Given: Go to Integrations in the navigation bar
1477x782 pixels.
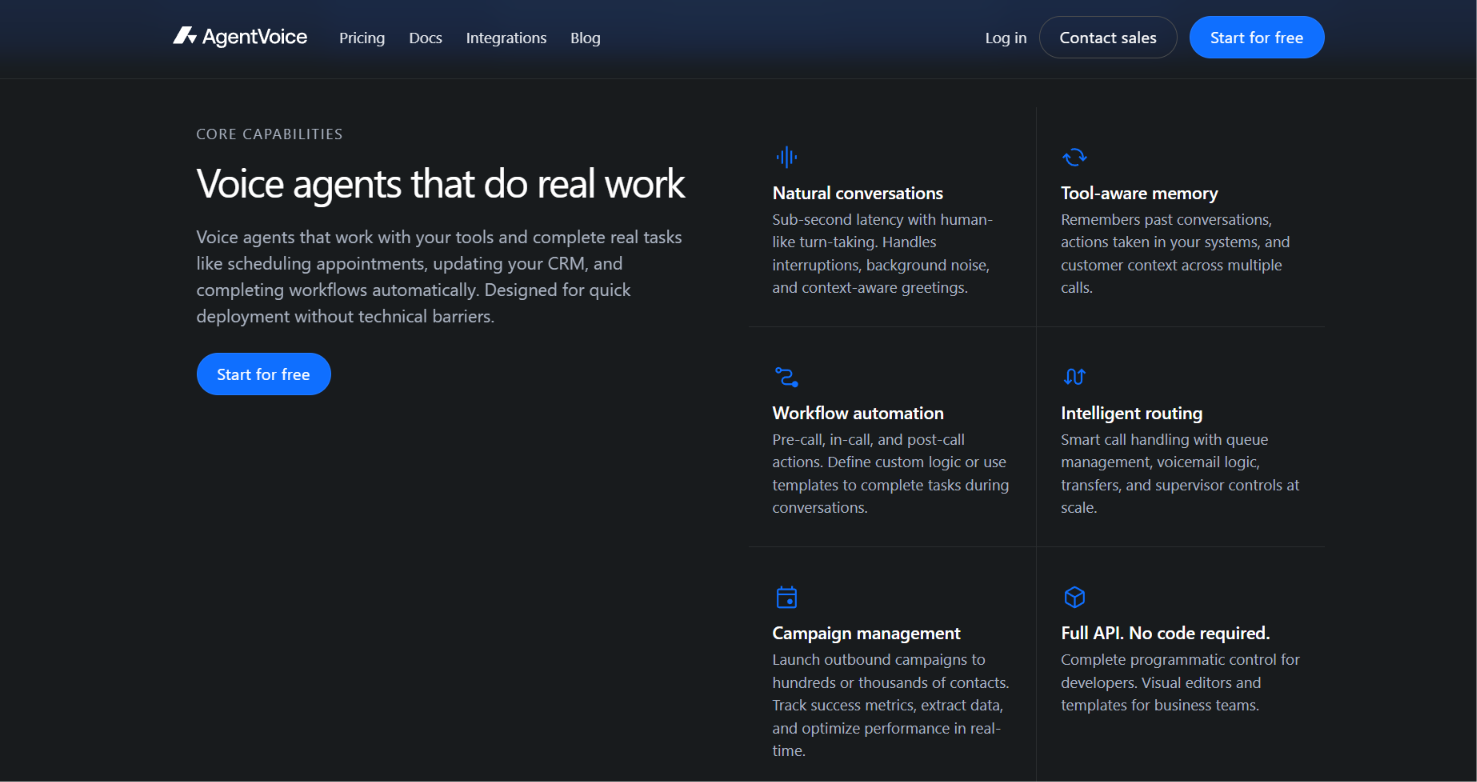Looking at the screenshot, I should [506, 38].
